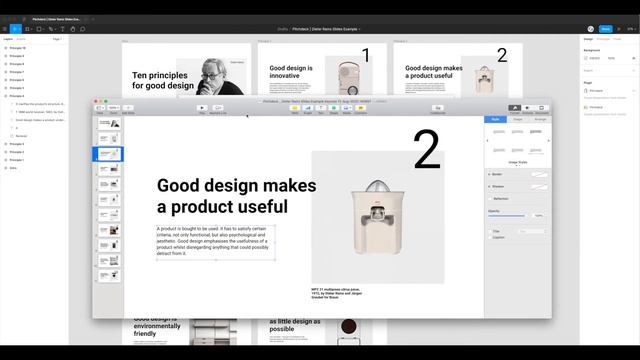Open Figma main menu hamburger icon
Screen dimensions: 640x360
[4, 29]
